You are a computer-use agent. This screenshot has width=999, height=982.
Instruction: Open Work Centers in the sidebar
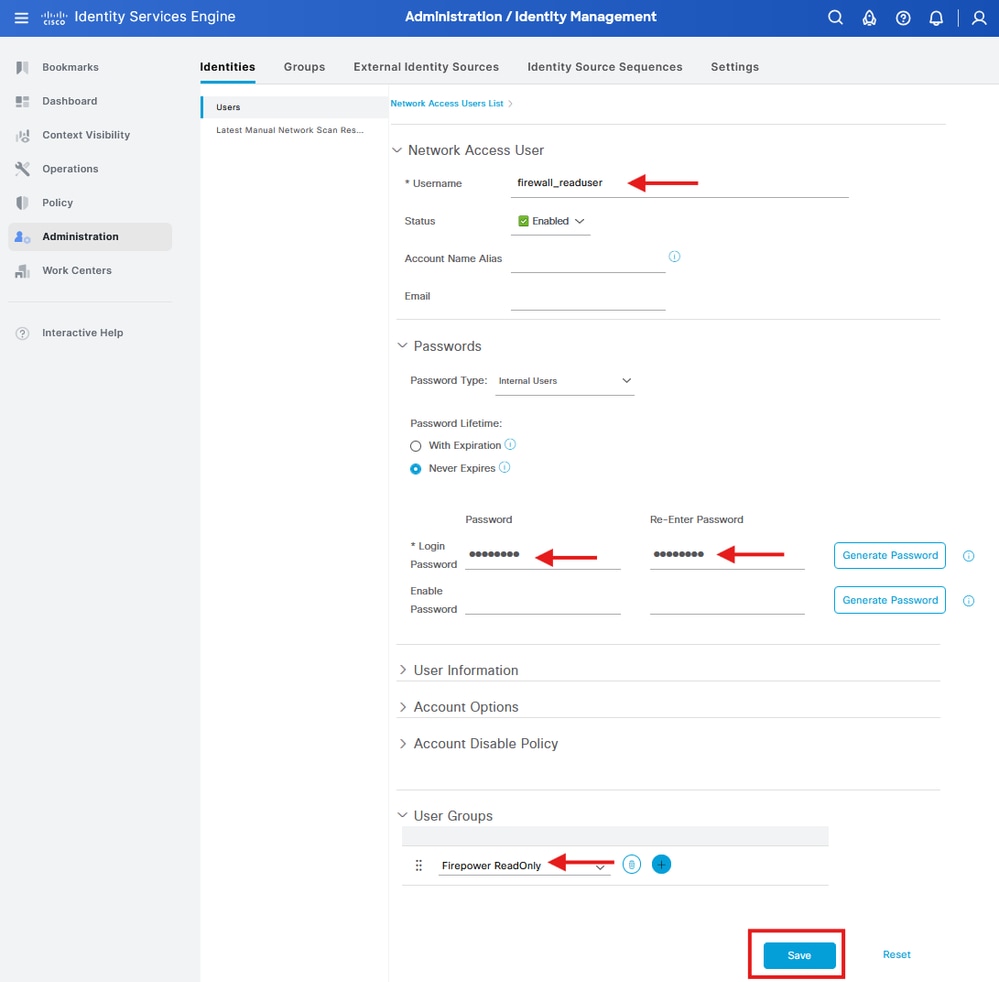click(90, 271)
